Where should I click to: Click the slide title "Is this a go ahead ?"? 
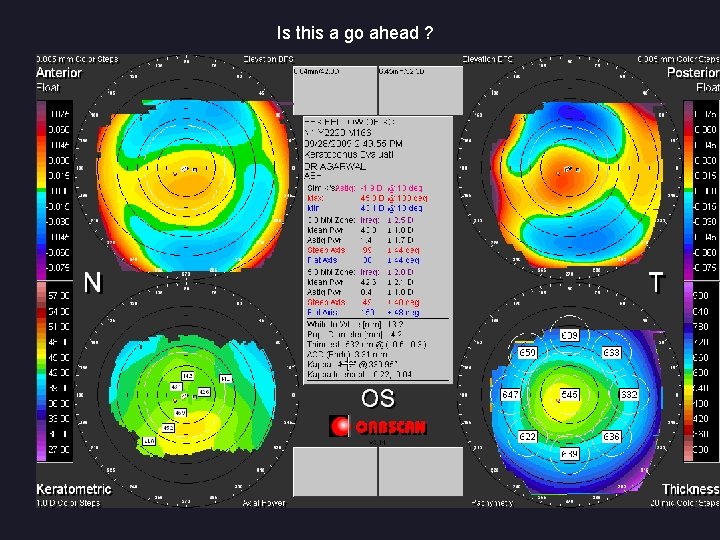354,33
